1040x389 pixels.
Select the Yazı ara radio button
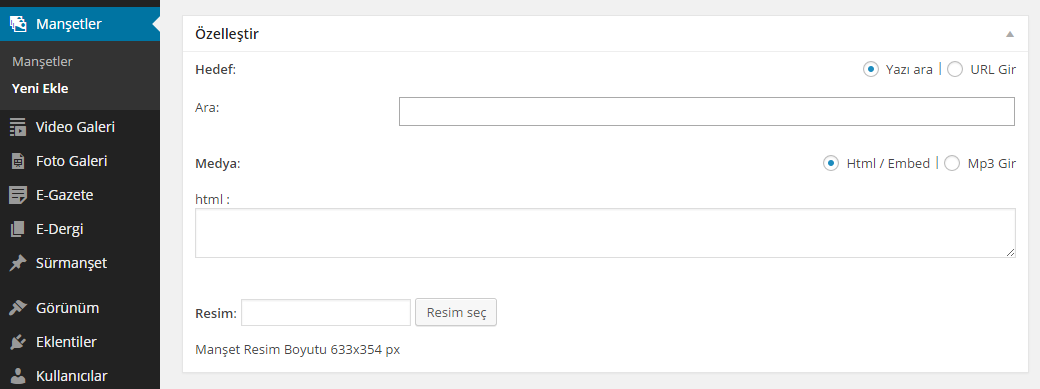(x=870, y=69)
